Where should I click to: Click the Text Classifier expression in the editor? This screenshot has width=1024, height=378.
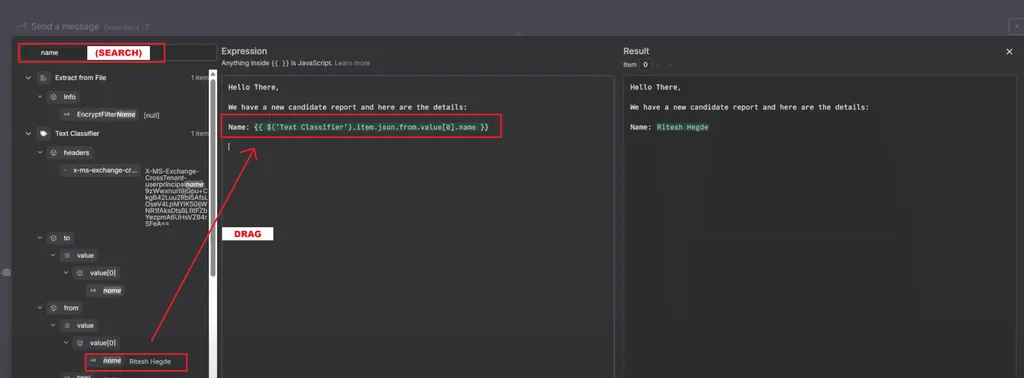(371, 127)
